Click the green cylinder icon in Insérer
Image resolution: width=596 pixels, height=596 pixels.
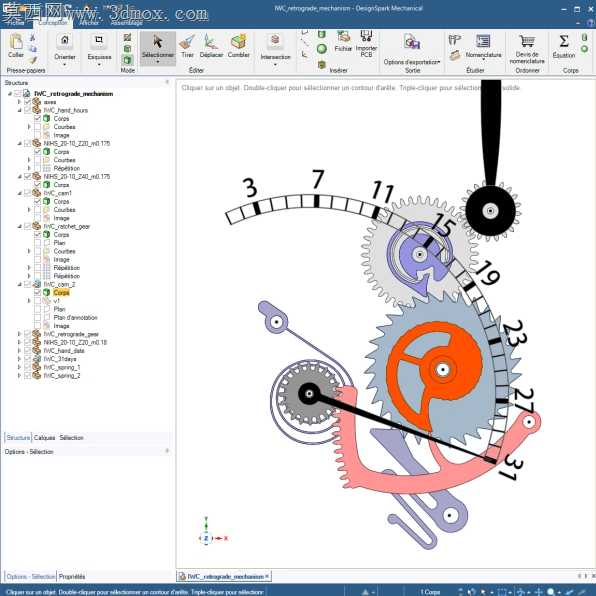tap(322, 35)
